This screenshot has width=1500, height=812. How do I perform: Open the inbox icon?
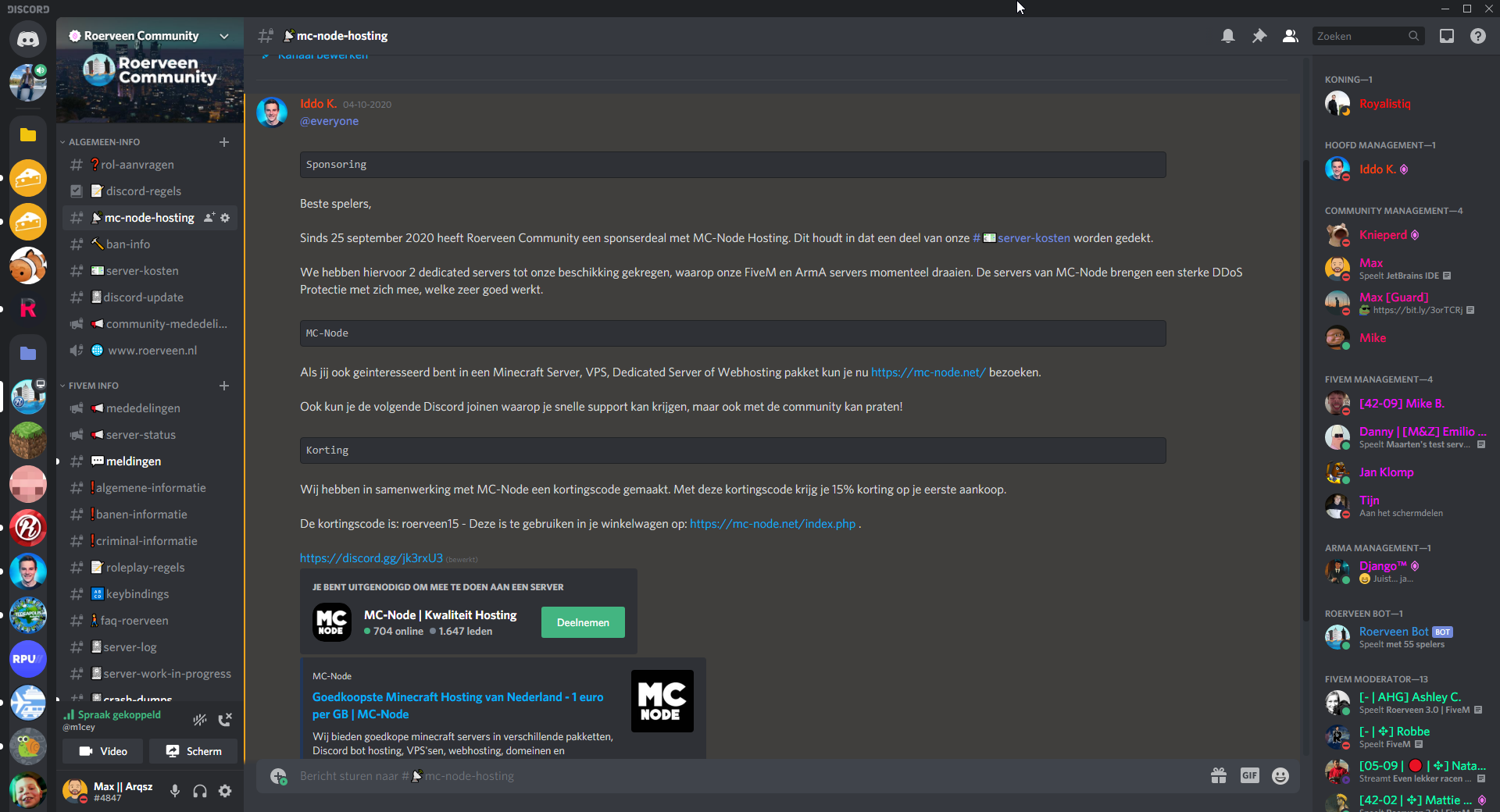pyautogui.click(x=1447, y=36)
